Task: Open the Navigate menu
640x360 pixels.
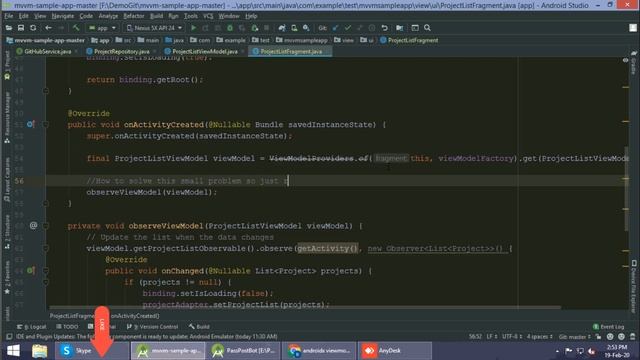Action: tap(62, 16)
